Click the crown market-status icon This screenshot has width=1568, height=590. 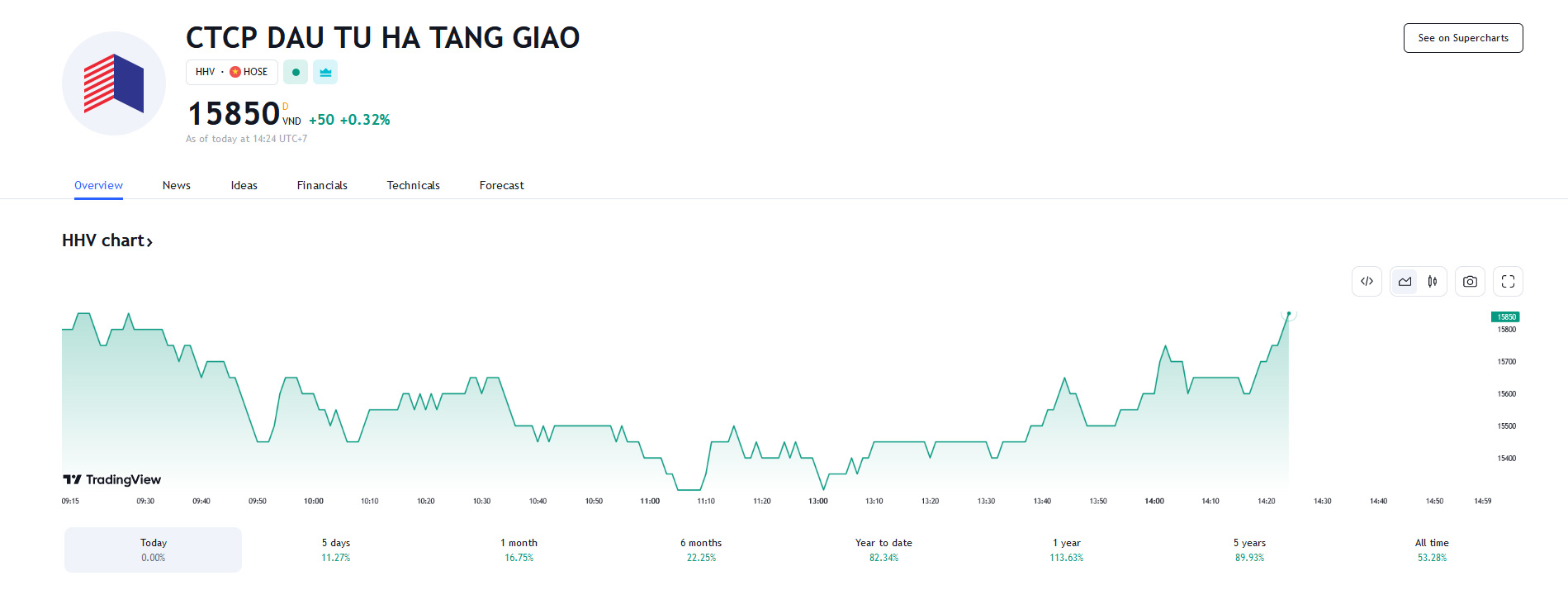(x=325, y=72)
